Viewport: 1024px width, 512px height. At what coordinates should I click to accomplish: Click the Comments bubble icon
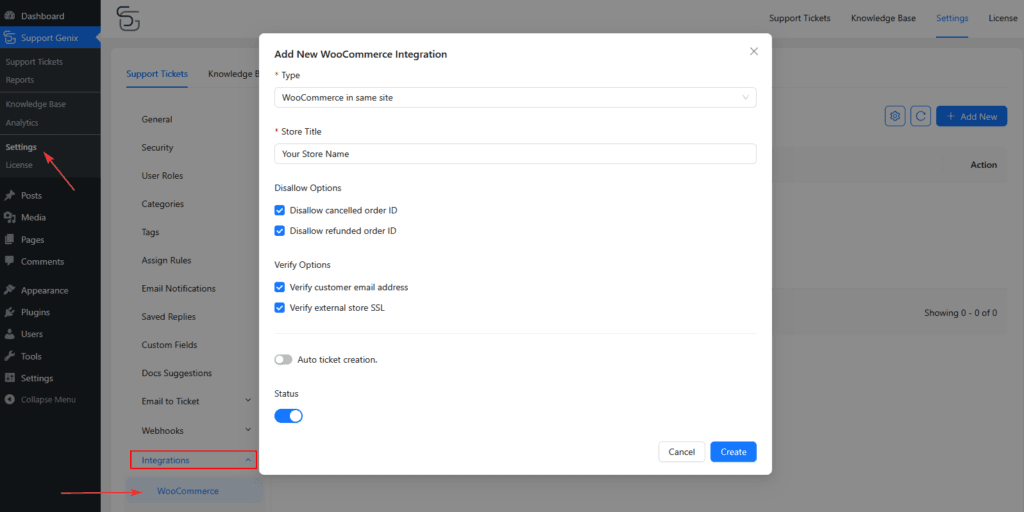tap(10, 261)
